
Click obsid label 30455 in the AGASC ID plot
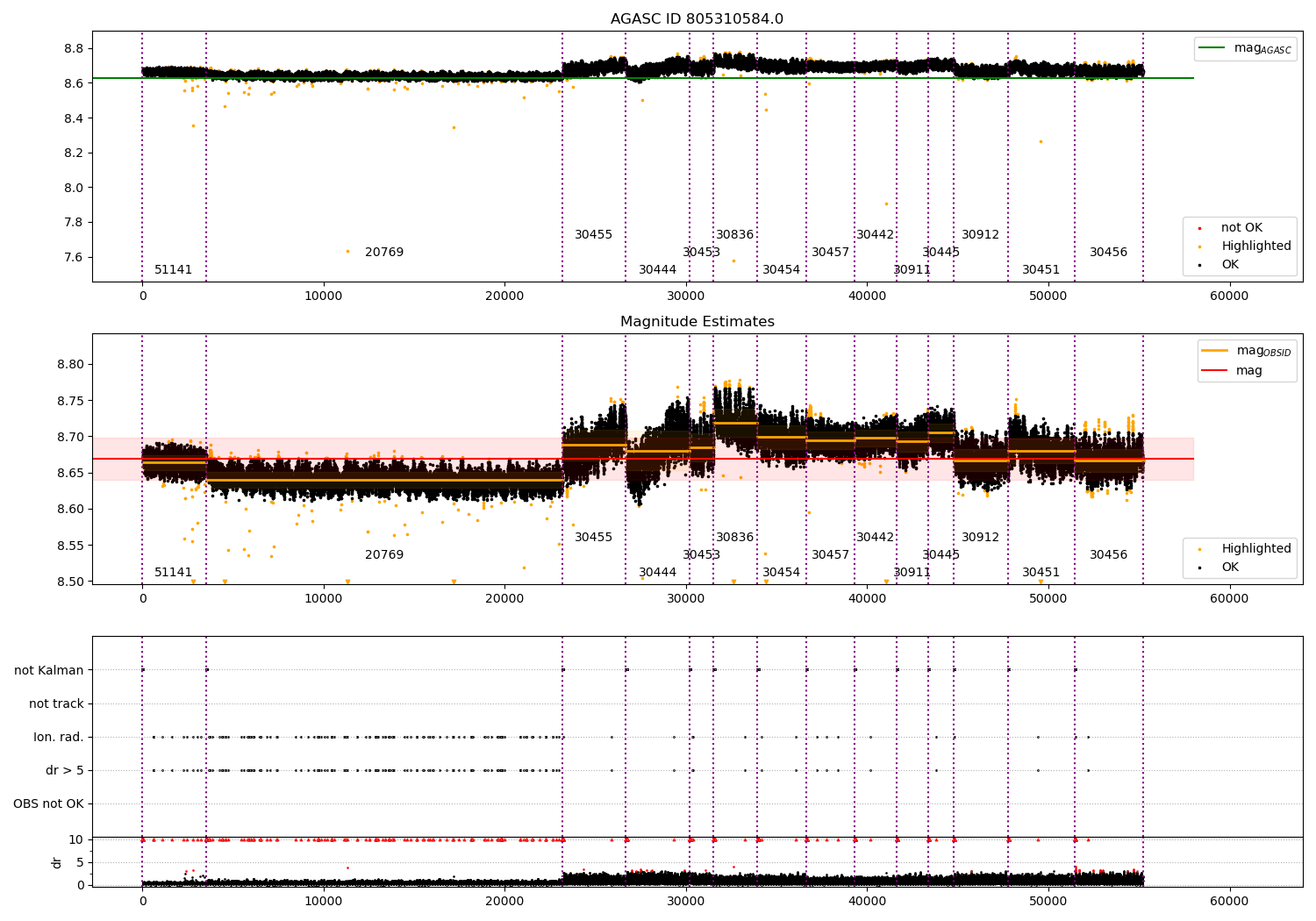tap(594, 235)
